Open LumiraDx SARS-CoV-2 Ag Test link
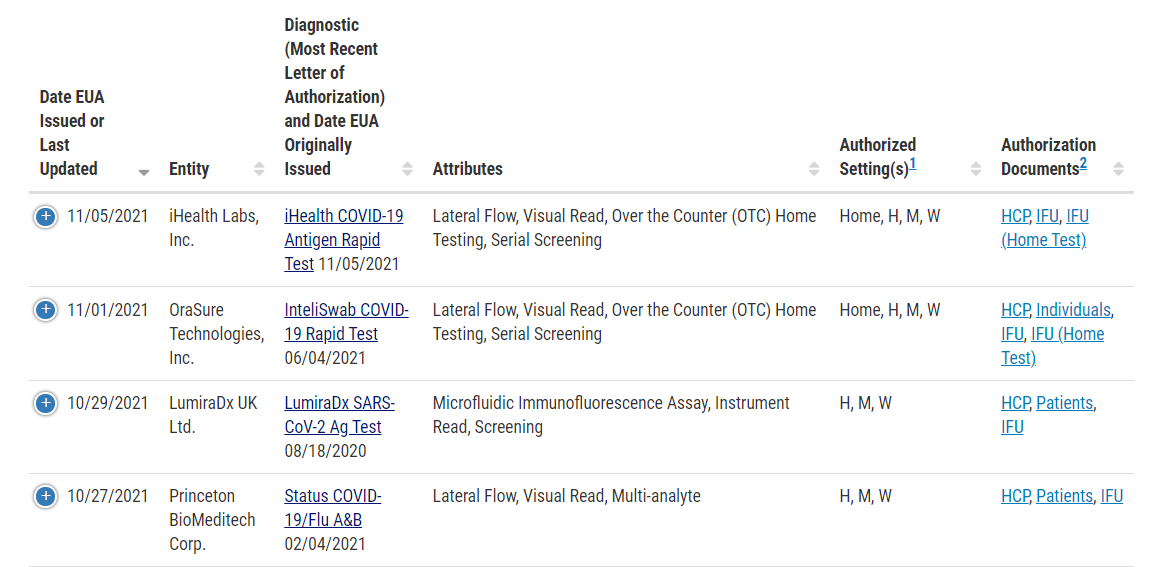This screenshot has height=567, width=1163. pos(339,415)
